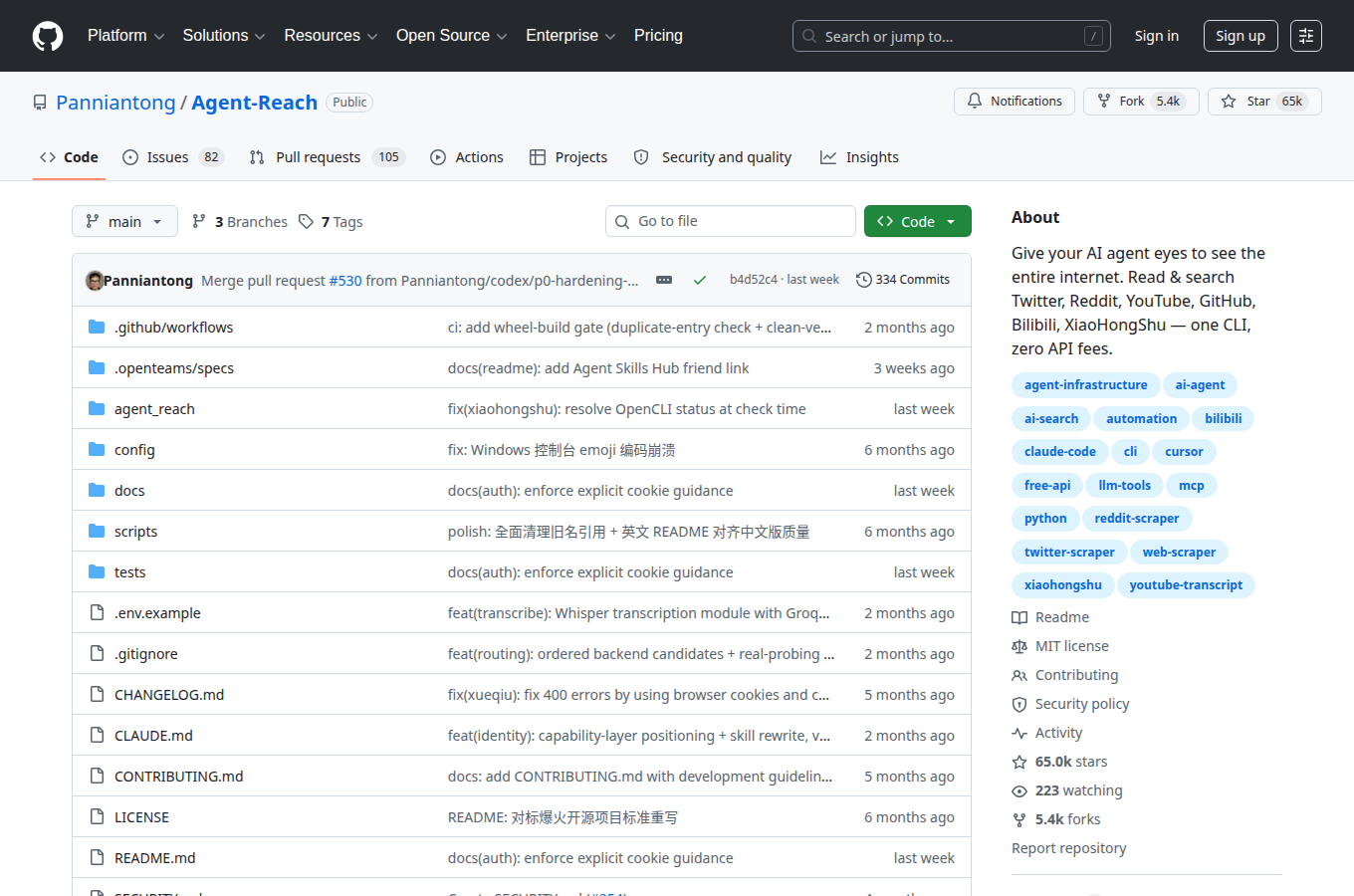Open the scripts folder name

(135, 532)
